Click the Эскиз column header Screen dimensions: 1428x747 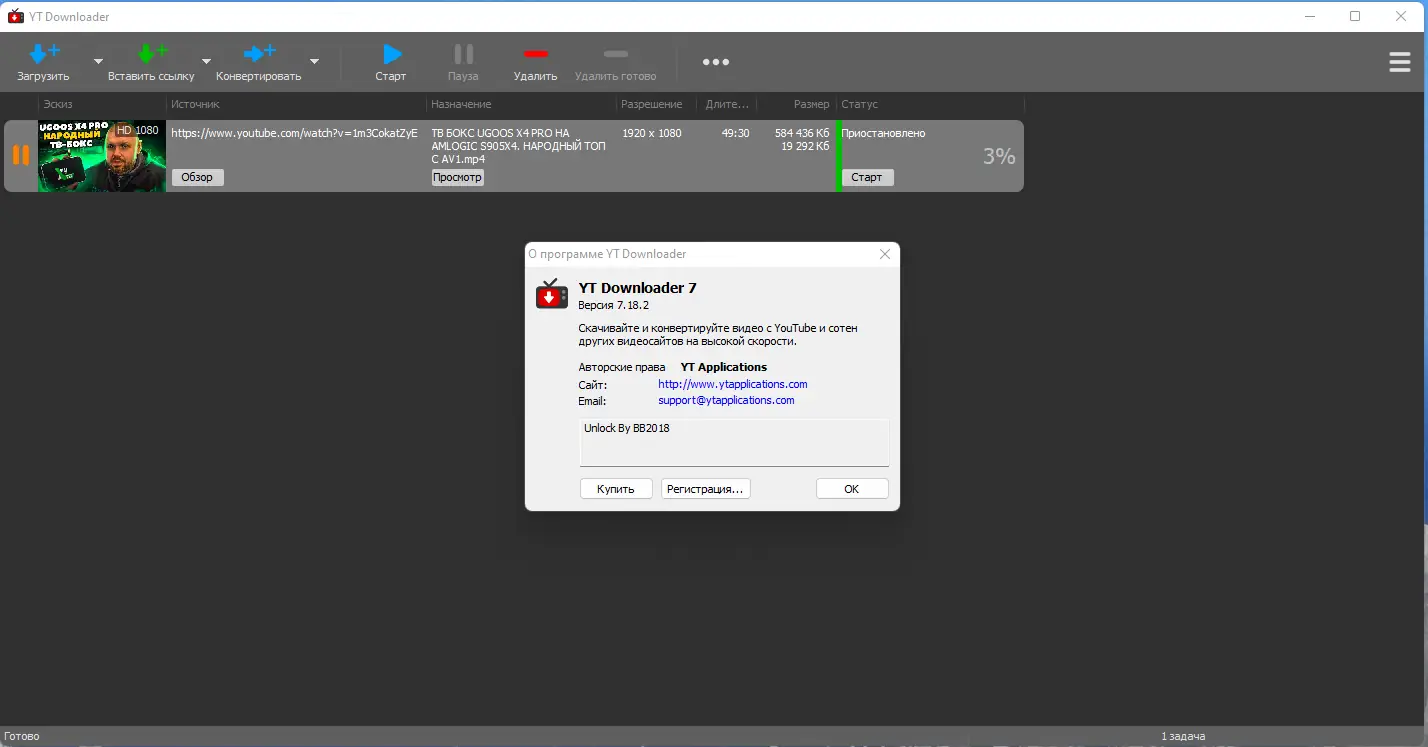(58, 104)
